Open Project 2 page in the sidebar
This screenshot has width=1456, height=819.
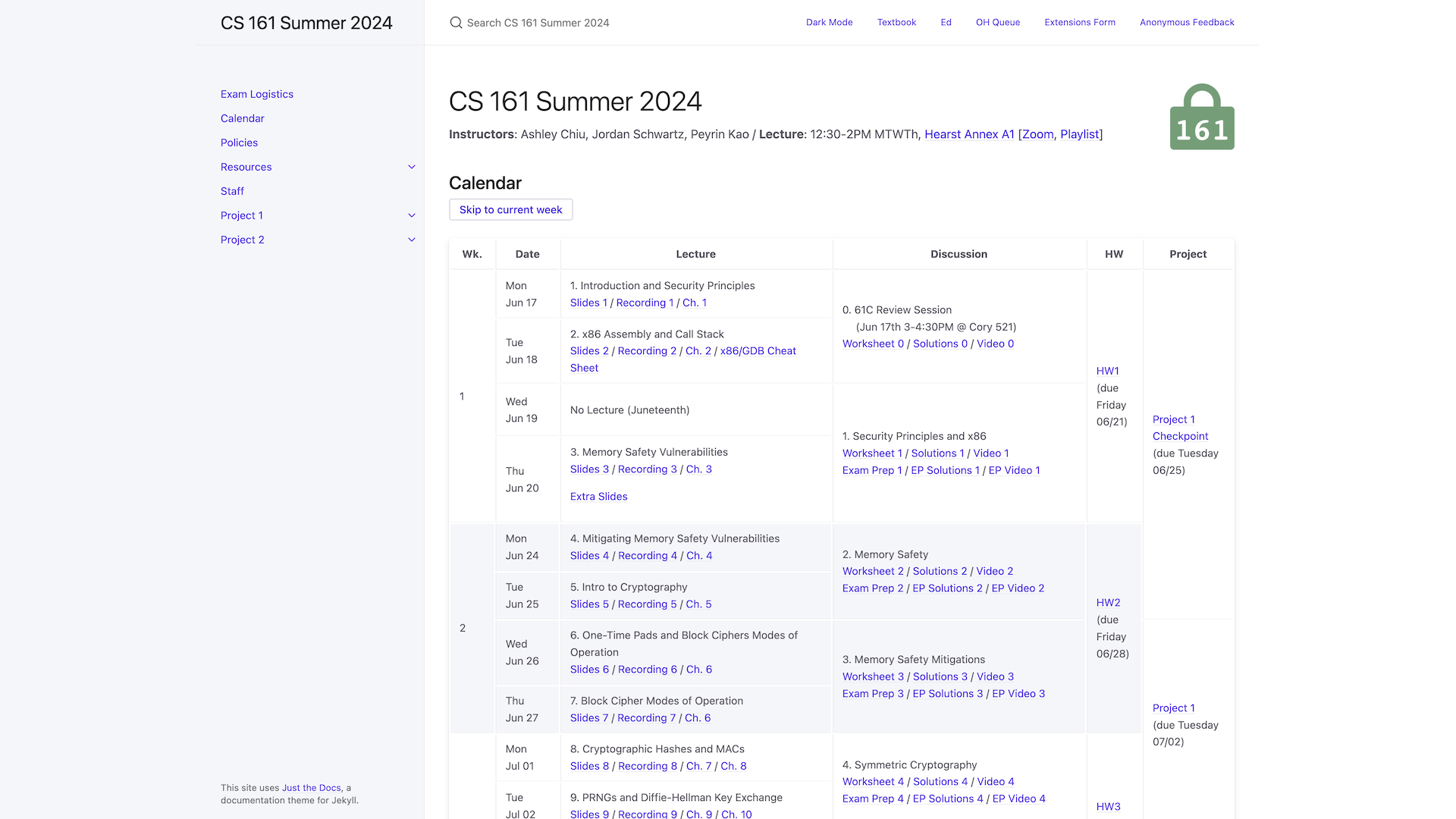[x=243, y=240]
